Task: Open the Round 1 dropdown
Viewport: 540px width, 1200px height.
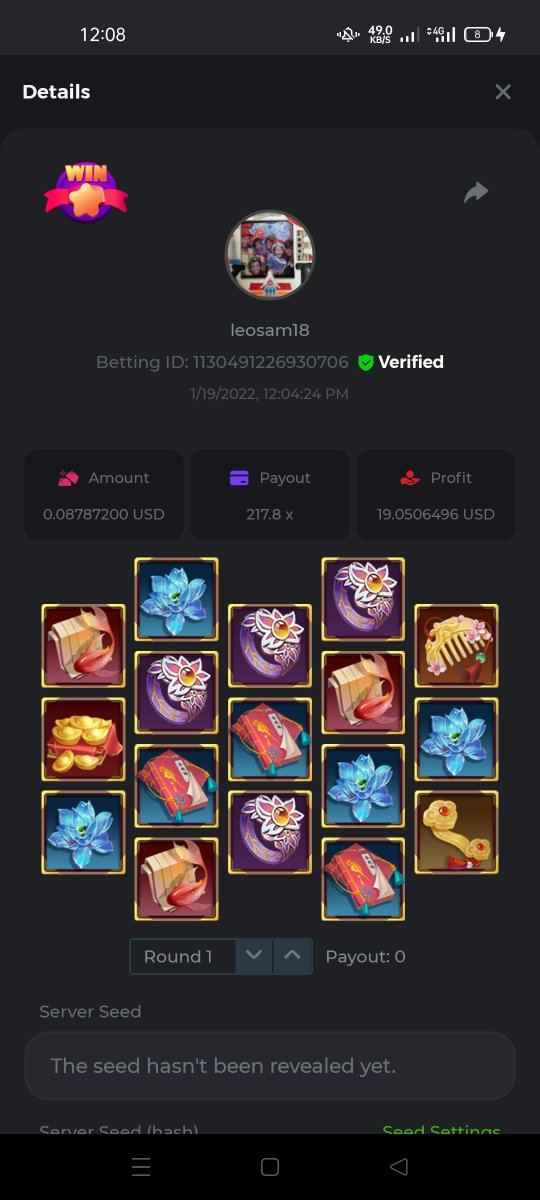Action: [183, 956]
